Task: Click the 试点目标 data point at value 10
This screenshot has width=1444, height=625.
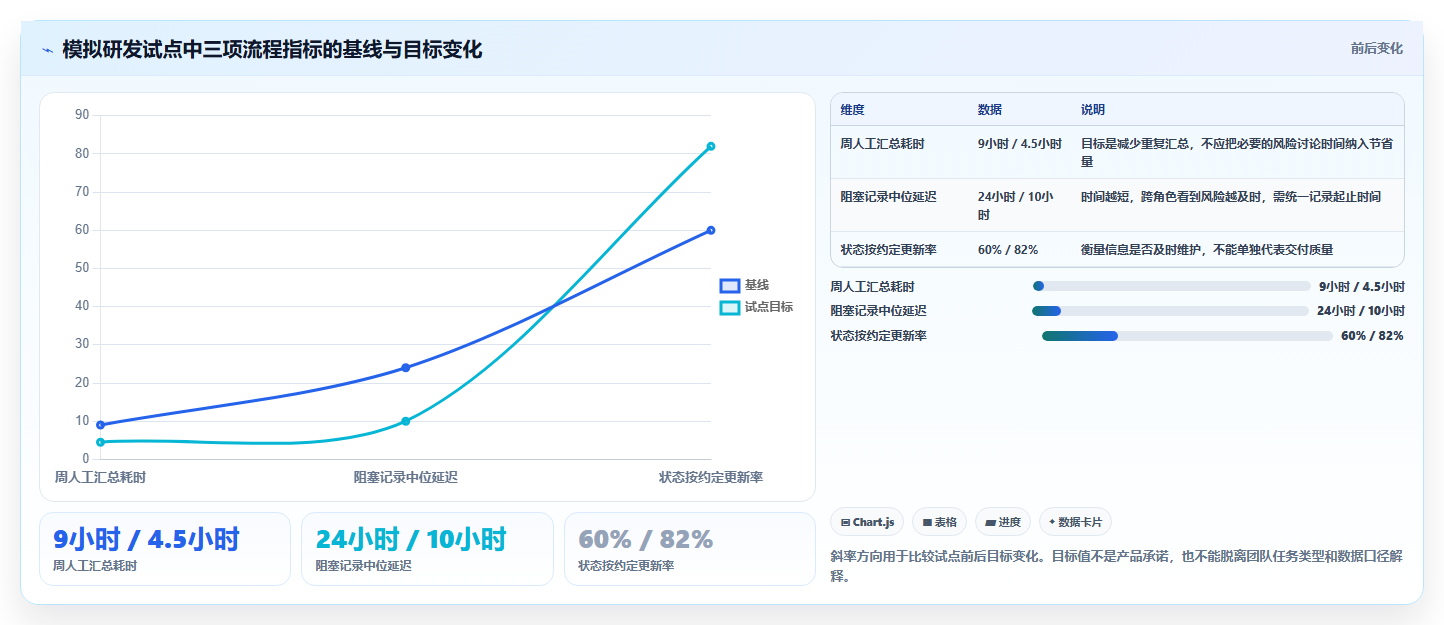Action: coord(405,421)
